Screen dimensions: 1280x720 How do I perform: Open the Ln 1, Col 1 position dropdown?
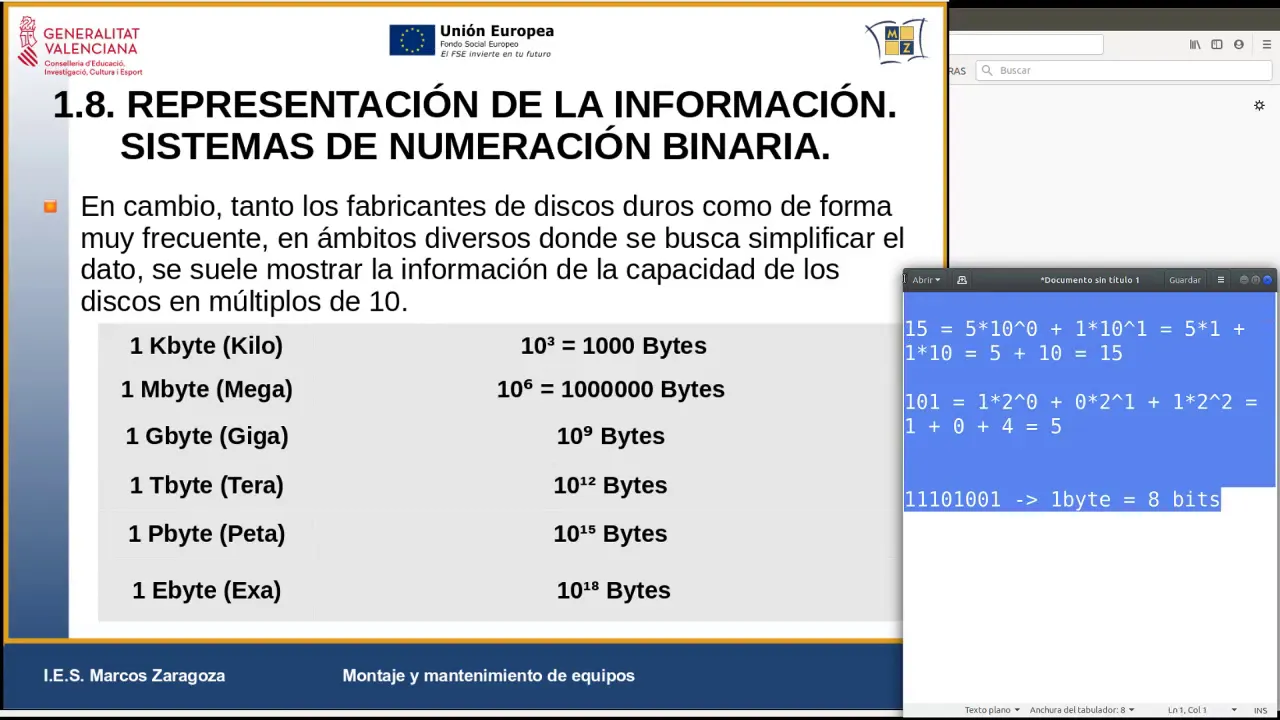[x=1202, y=710]
